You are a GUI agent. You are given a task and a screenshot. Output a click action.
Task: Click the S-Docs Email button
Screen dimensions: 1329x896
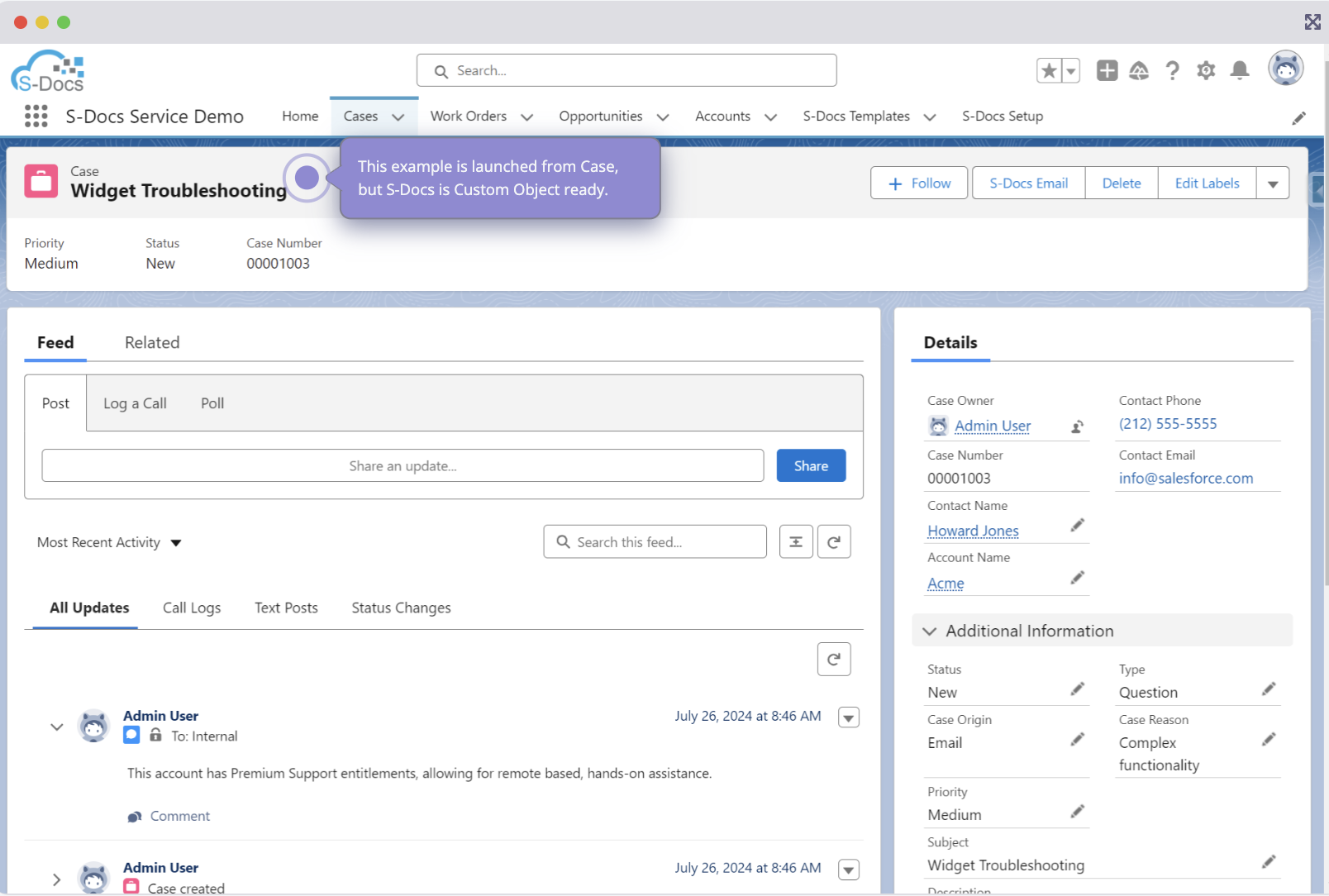point(1029,183)
